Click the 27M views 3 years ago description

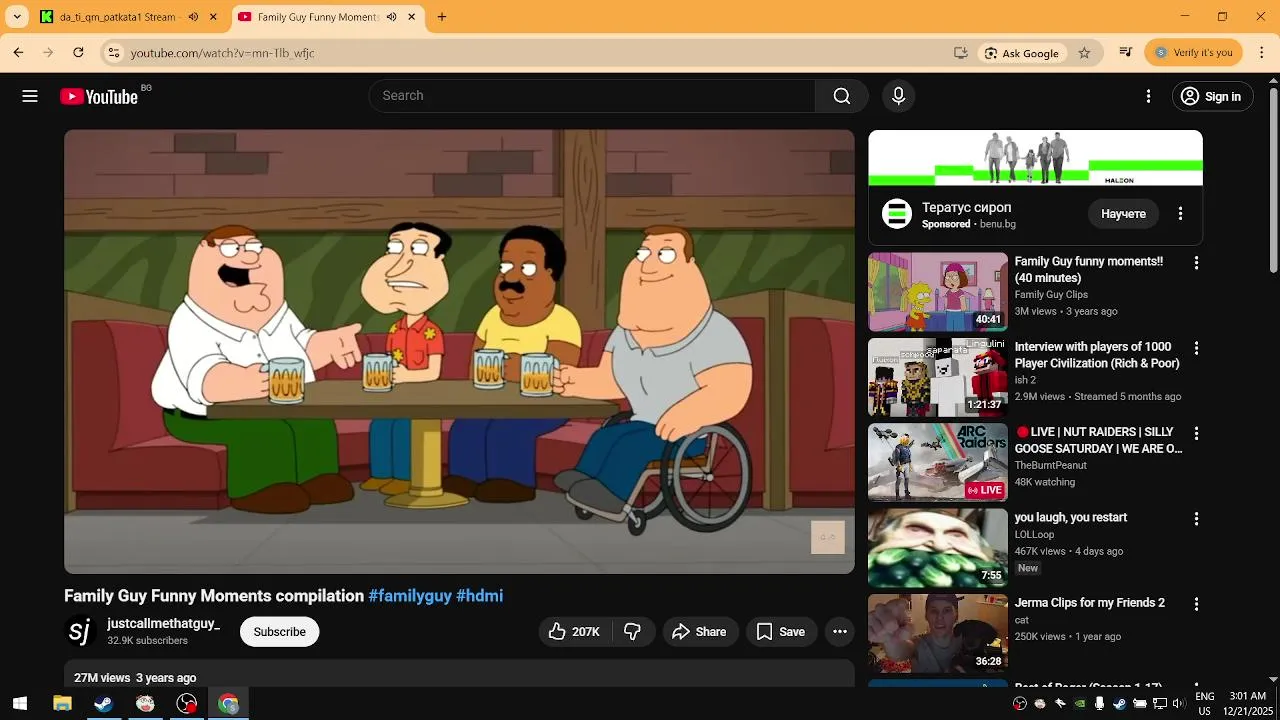[135, 678]
